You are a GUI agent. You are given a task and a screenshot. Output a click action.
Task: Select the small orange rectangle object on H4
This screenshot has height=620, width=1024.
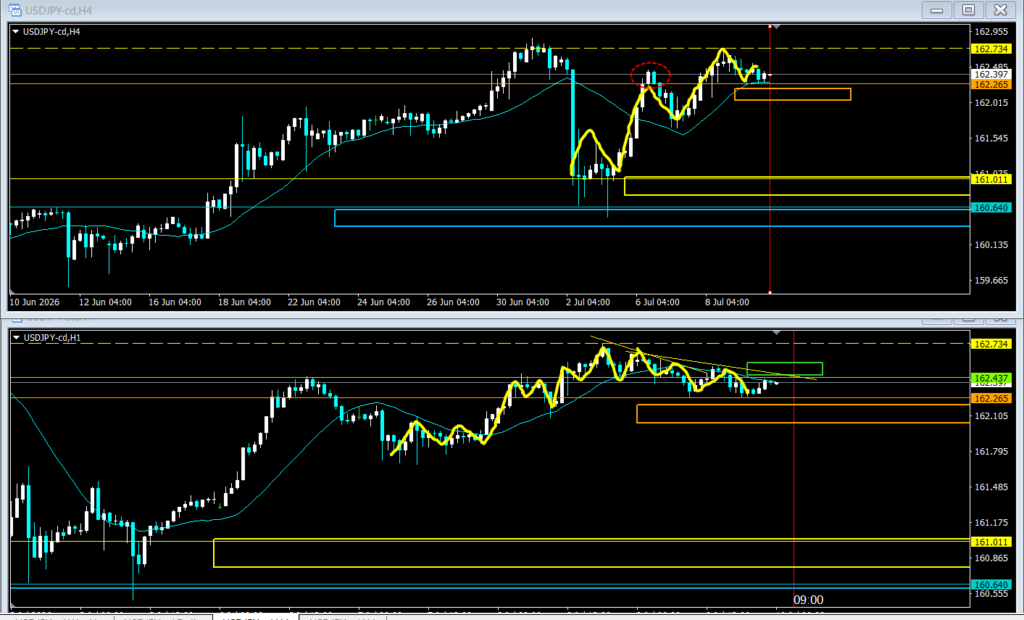793,95
